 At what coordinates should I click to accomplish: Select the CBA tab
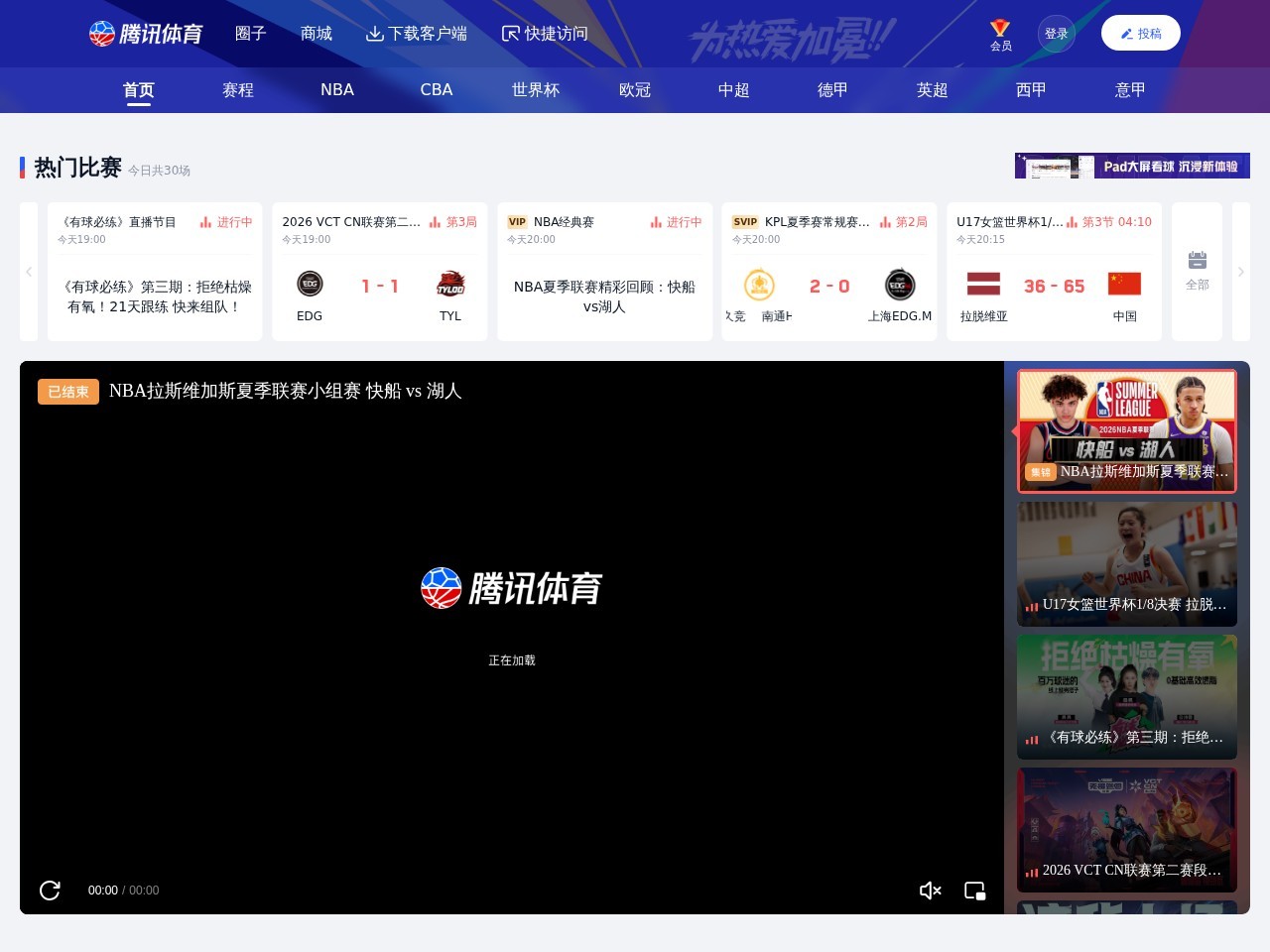click(437, 90)
